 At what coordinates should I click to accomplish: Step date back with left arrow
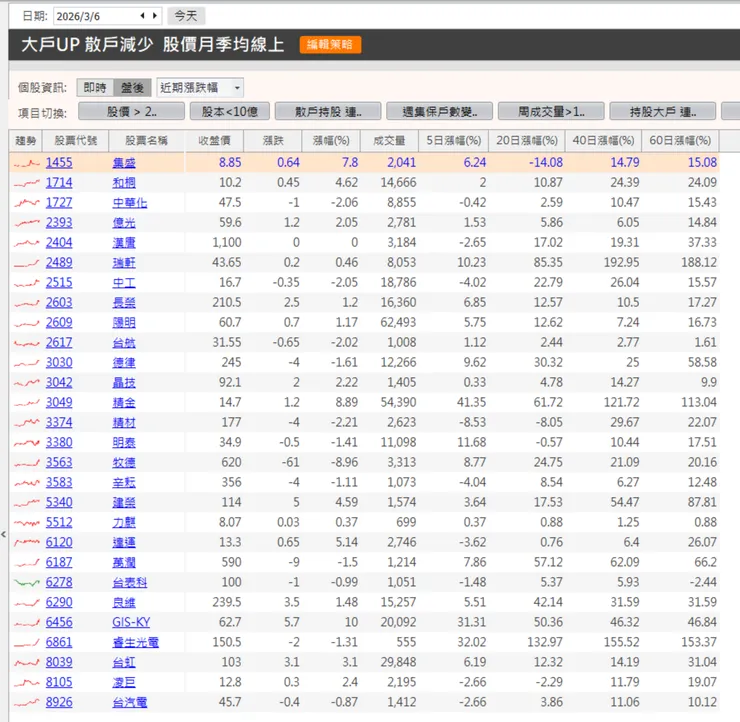click(143, 16)
